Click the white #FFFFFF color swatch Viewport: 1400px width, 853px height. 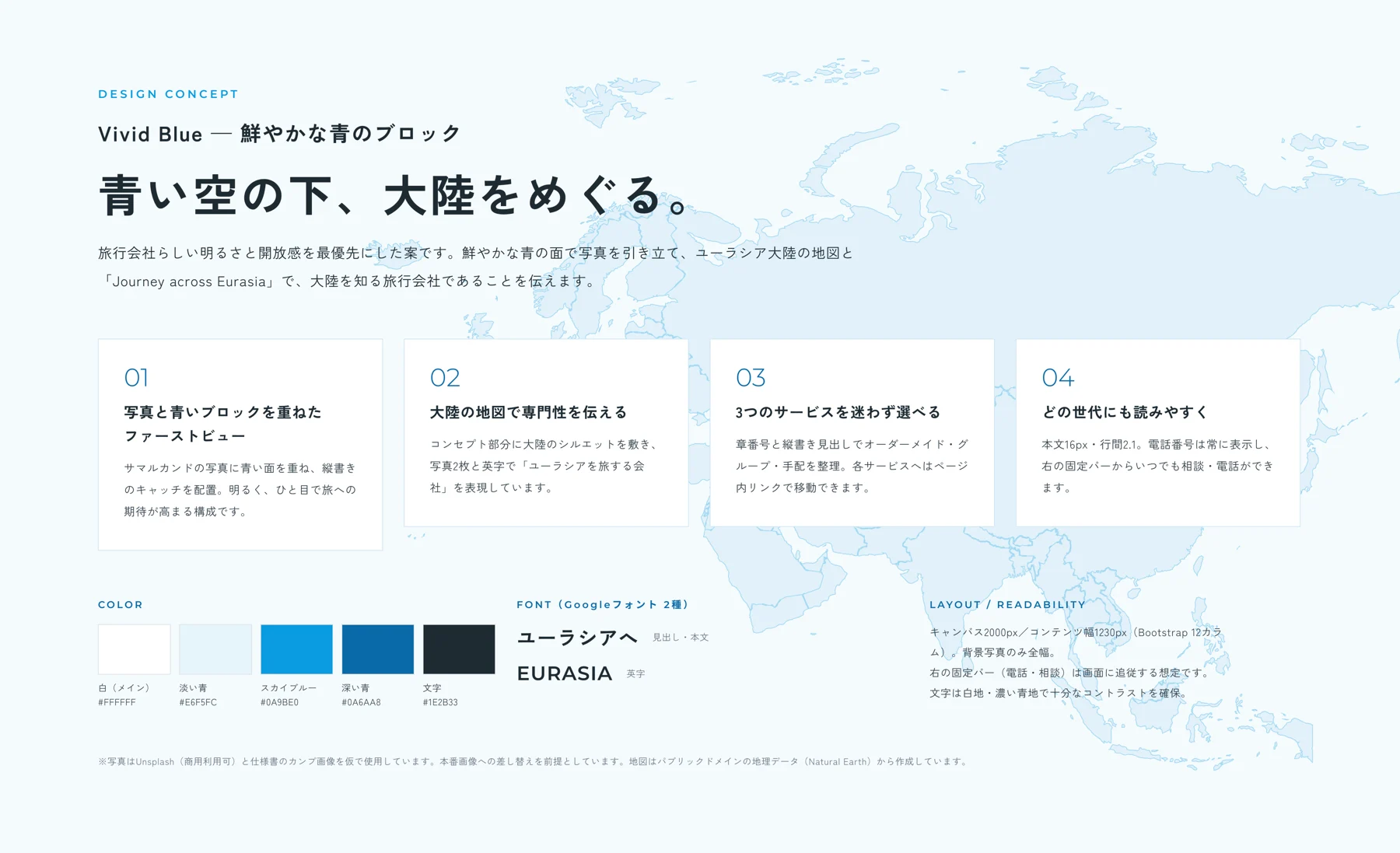(x=135, y=649)
